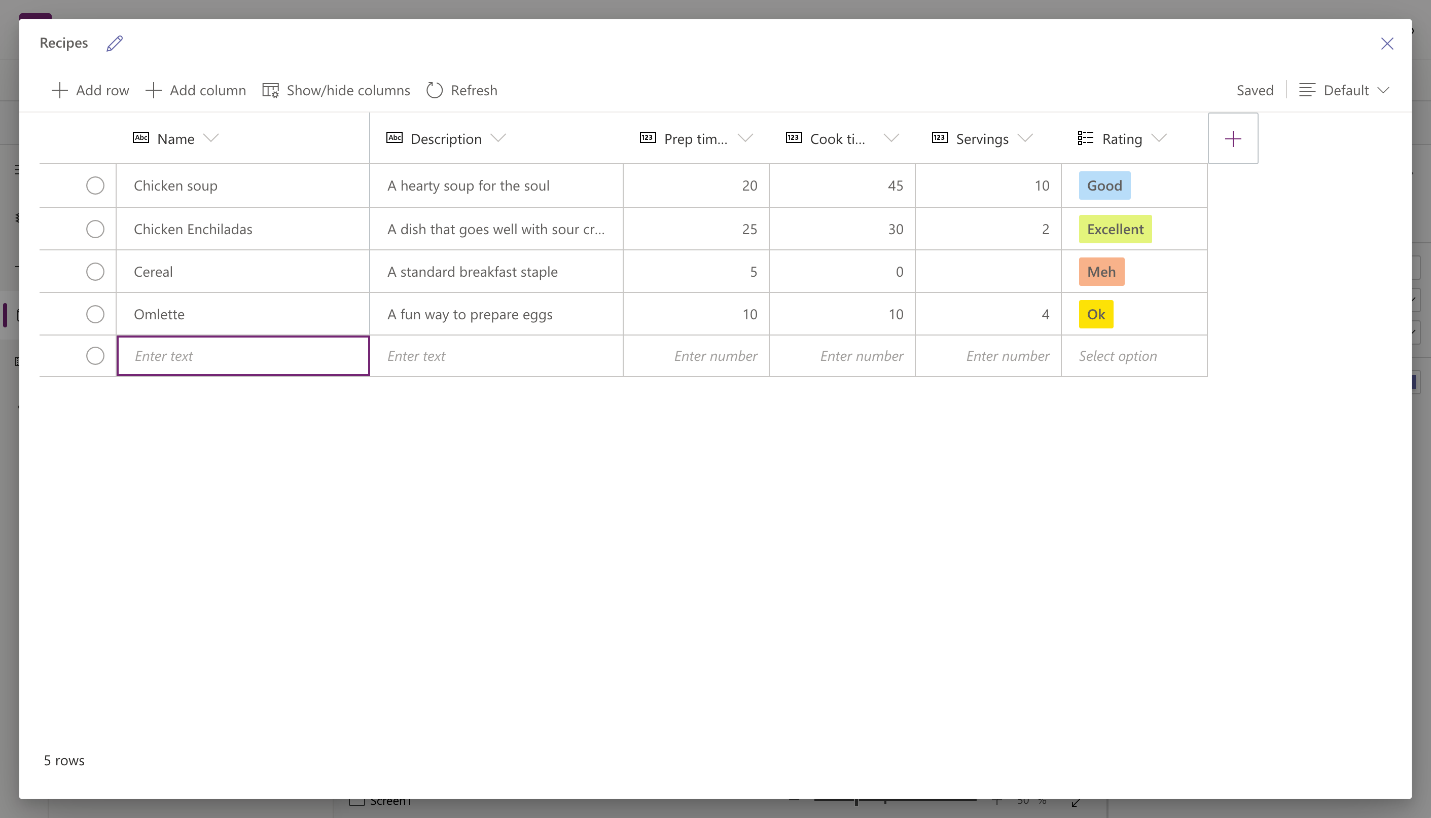
Task: Click the Excellent rating tag
Action: point(1115,229)
